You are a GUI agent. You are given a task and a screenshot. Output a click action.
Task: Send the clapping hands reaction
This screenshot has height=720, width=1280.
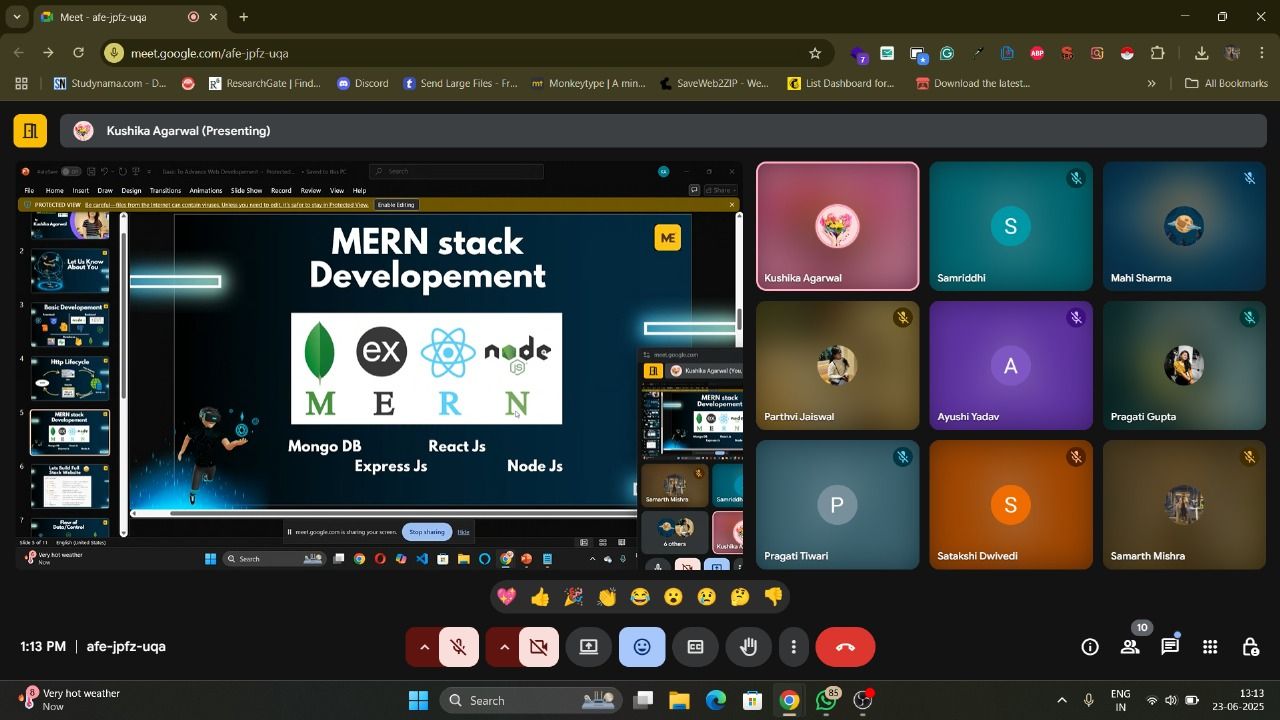point(607,597)
